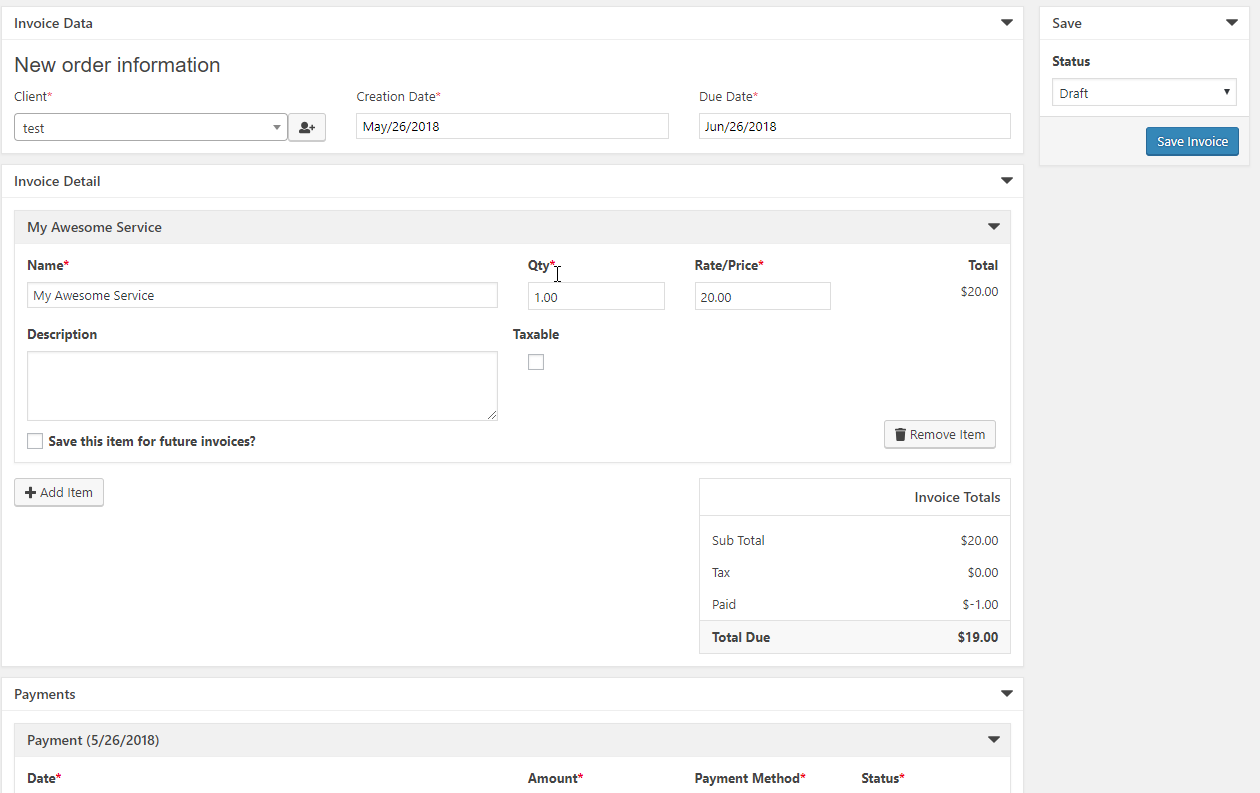Click the add new client icon button
The image size is (1260, 793).
tap(307, 128)
